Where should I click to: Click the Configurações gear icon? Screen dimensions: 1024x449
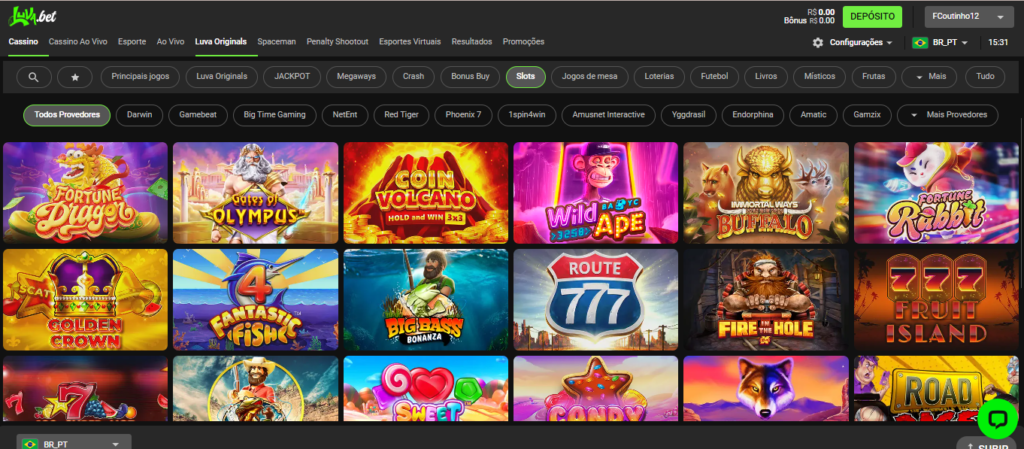[818, 43]
